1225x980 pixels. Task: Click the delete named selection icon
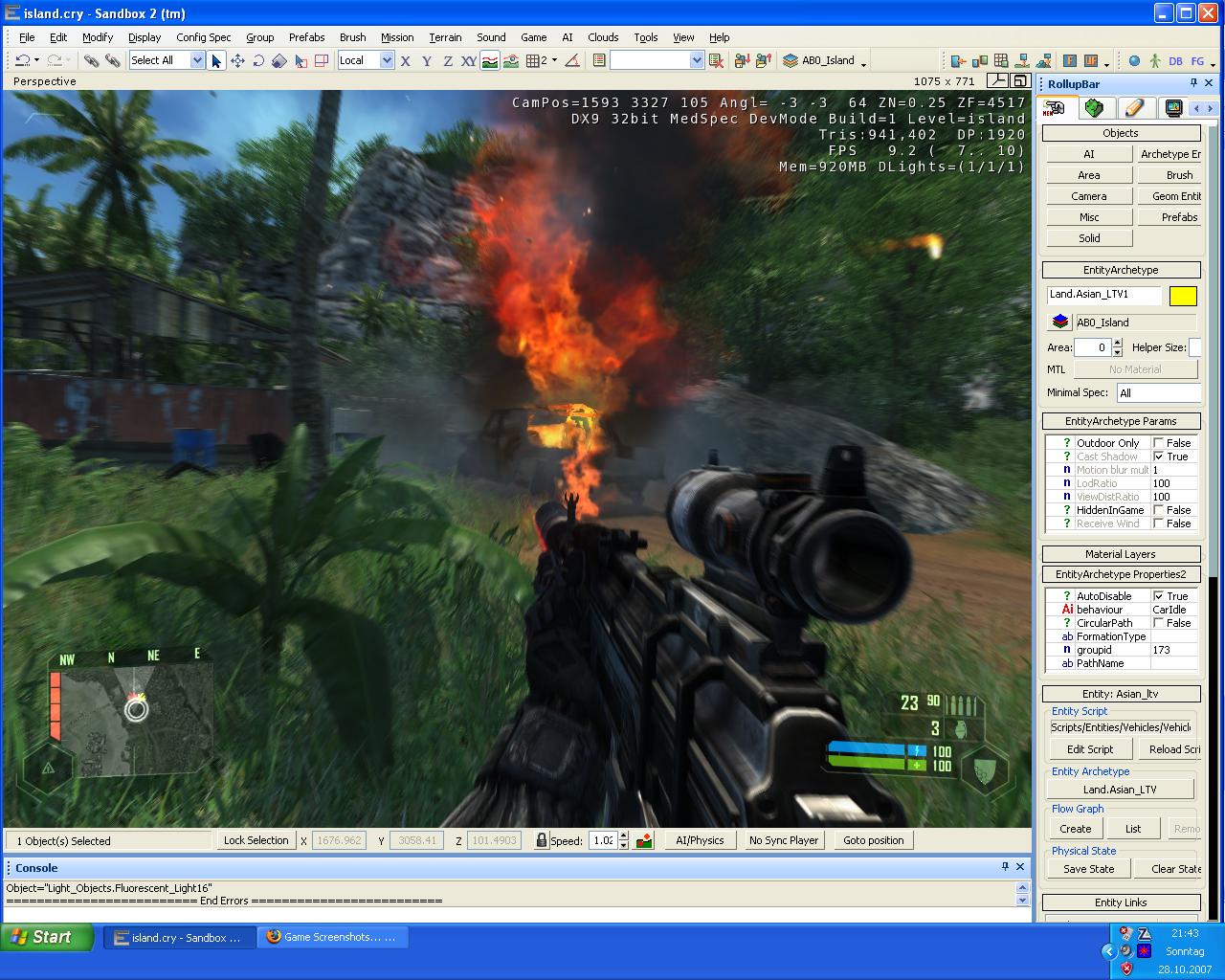coord(716,60)
